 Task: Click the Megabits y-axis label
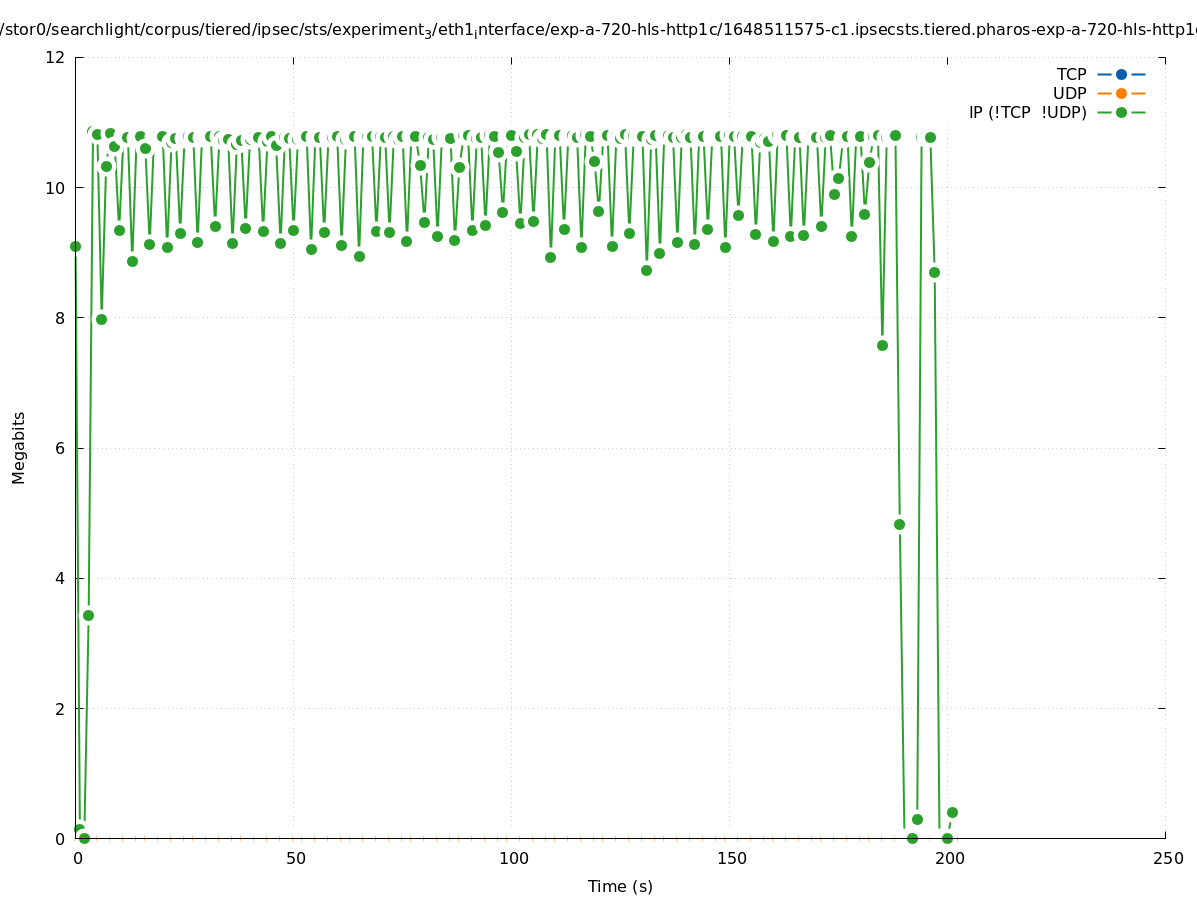click(x=19, y=447)
